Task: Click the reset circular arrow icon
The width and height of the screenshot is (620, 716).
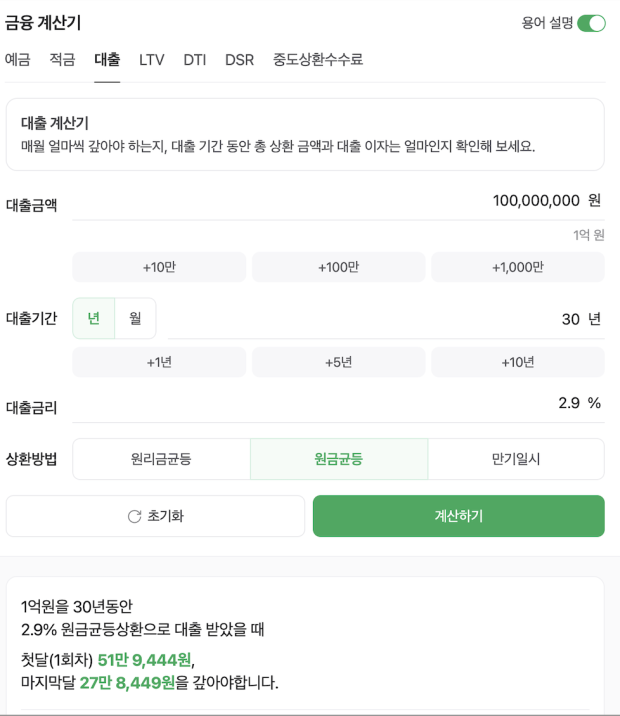Action: [x=134, y=516]
